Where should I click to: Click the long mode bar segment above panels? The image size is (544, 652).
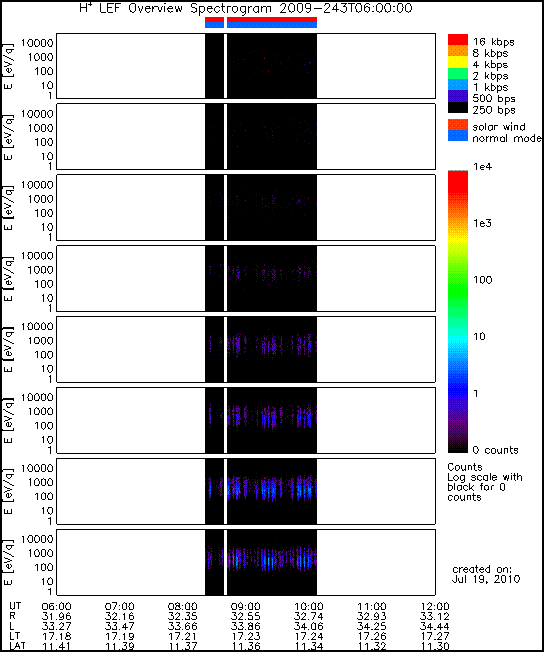(x=272, y=22)
